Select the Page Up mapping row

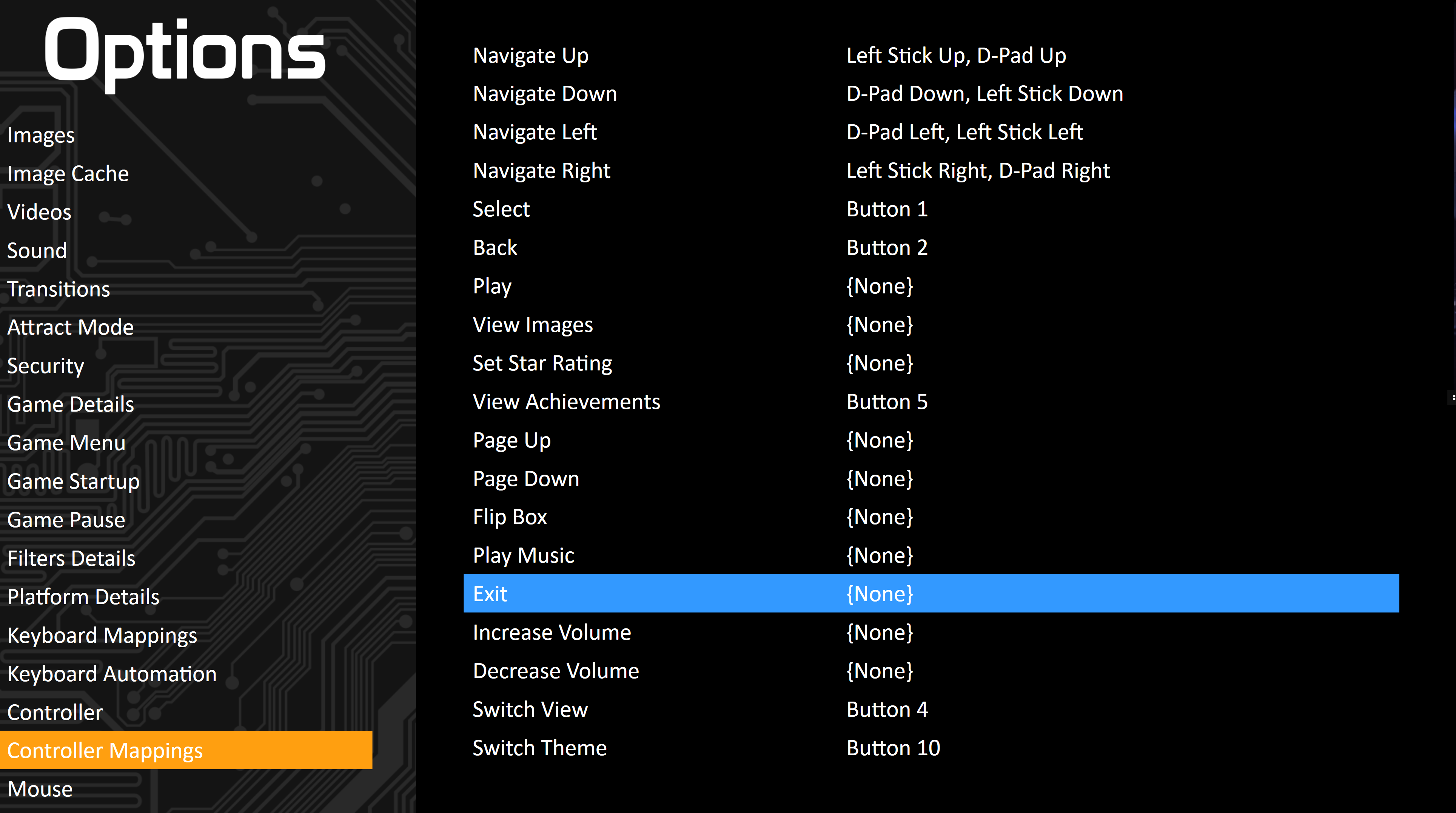click(x=932, y=440)
